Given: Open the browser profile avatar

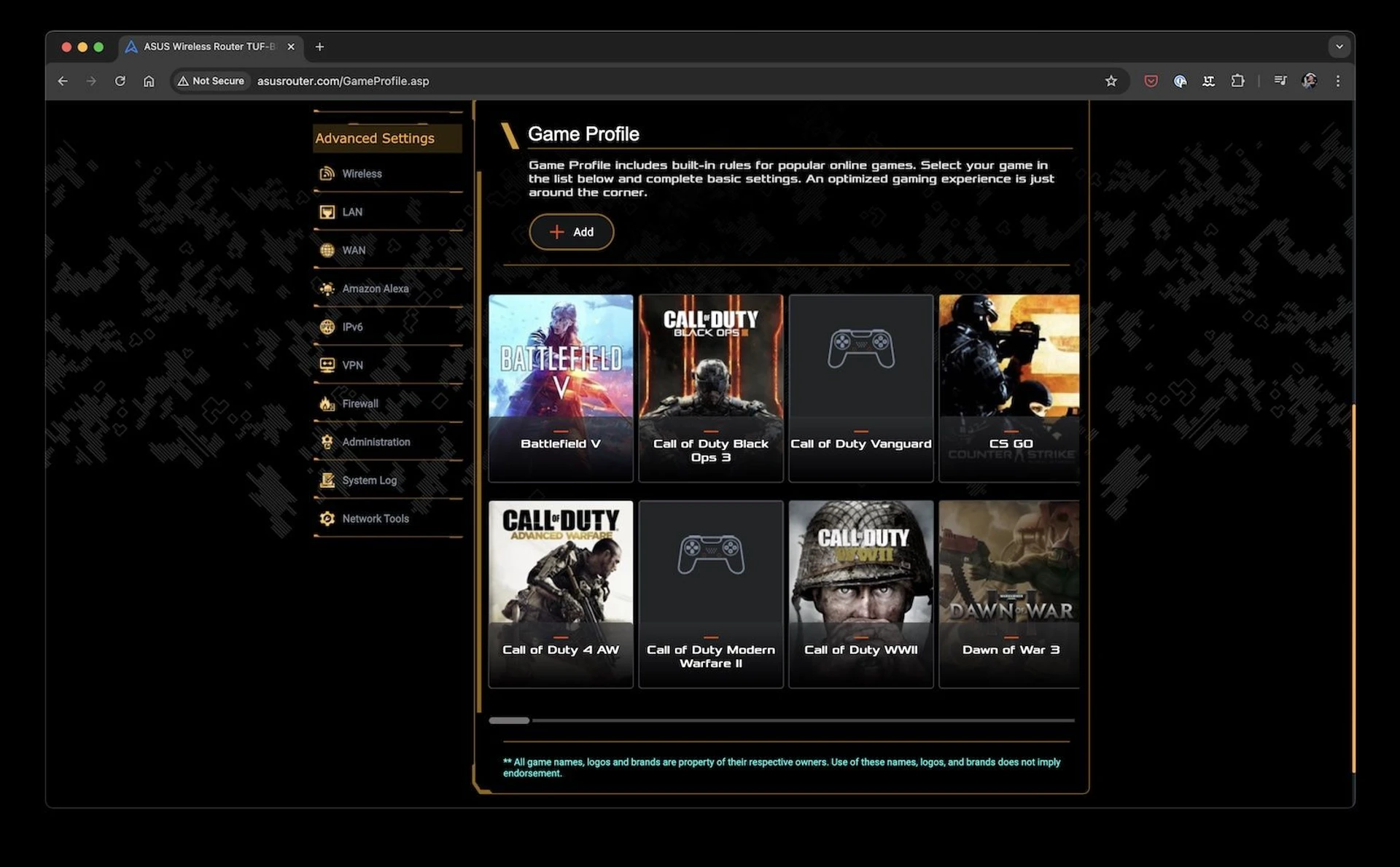Looking at the screenshot, I should (1310, 81).
